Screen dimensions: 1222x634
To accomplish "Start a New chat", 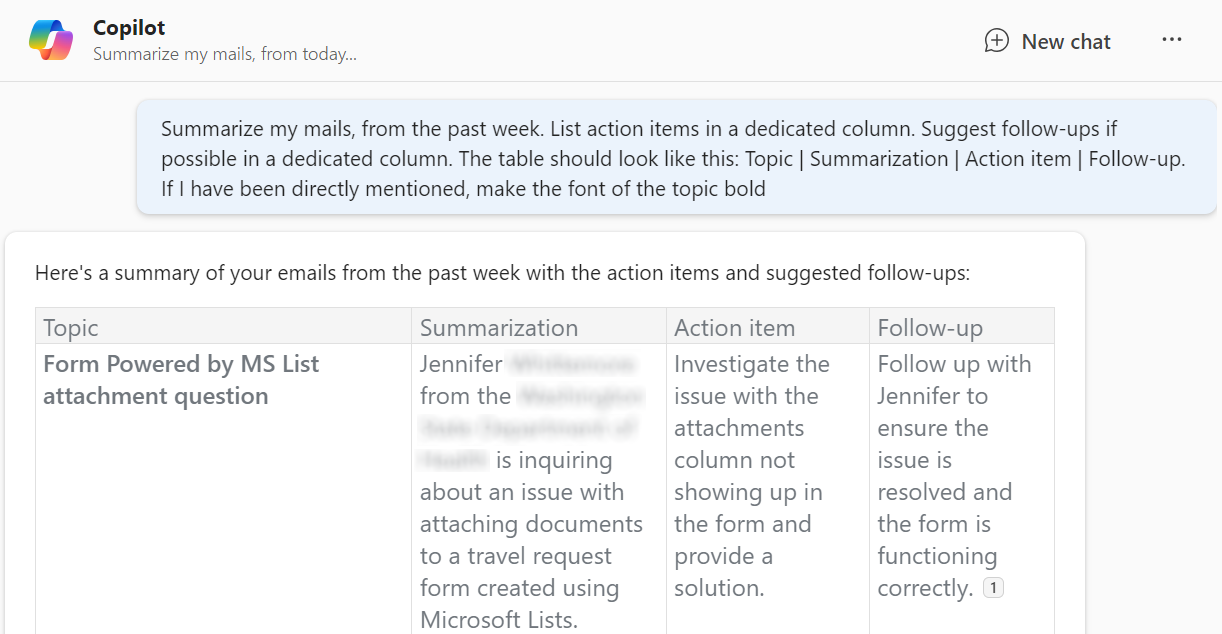I will [x=1047, y=41].
